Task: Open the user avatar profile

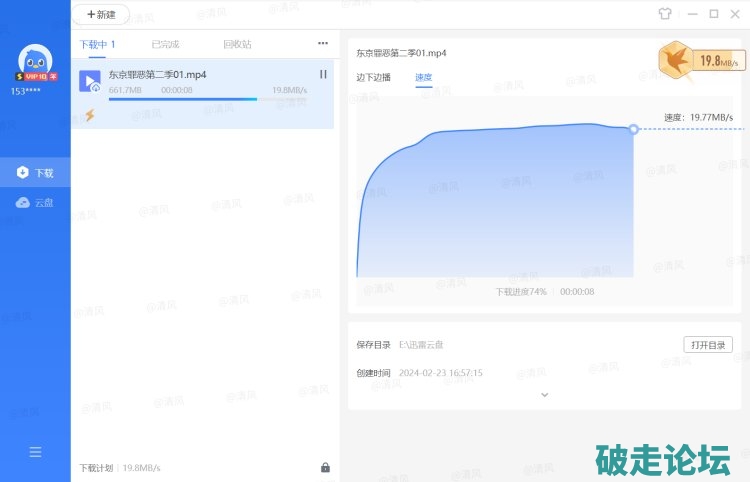Action: pos(35,60)
